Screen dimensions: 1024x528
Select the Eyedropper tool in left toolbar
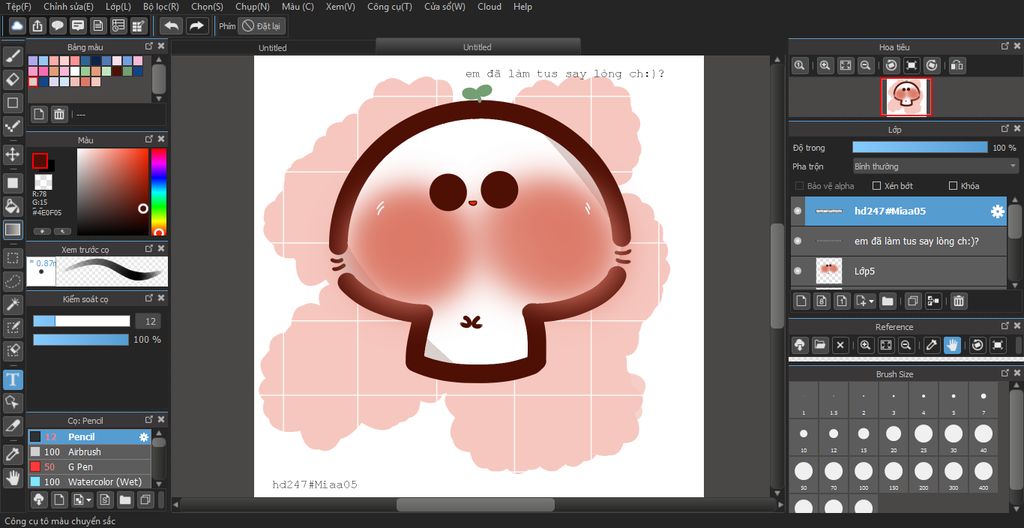point(12,454)
